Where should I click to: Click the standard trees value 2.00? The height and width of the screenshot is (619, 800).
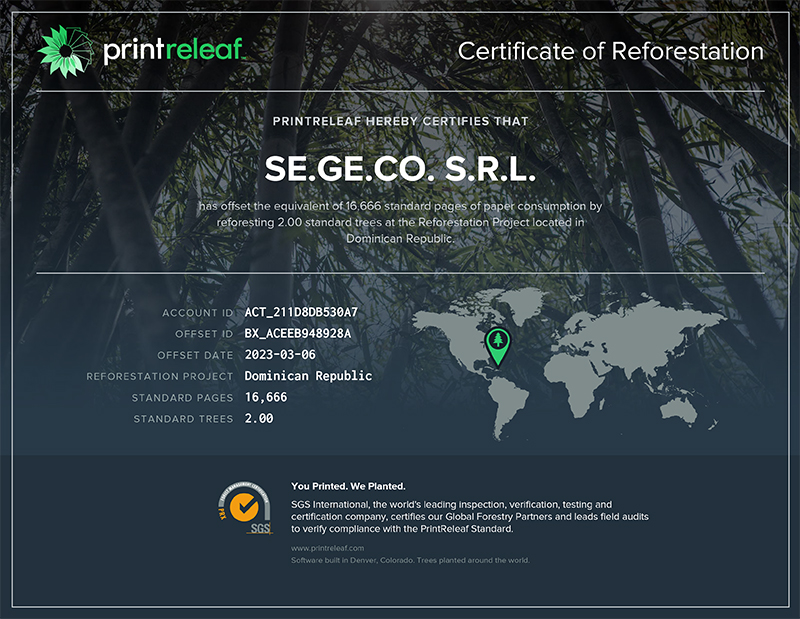[x=259, y=418]
